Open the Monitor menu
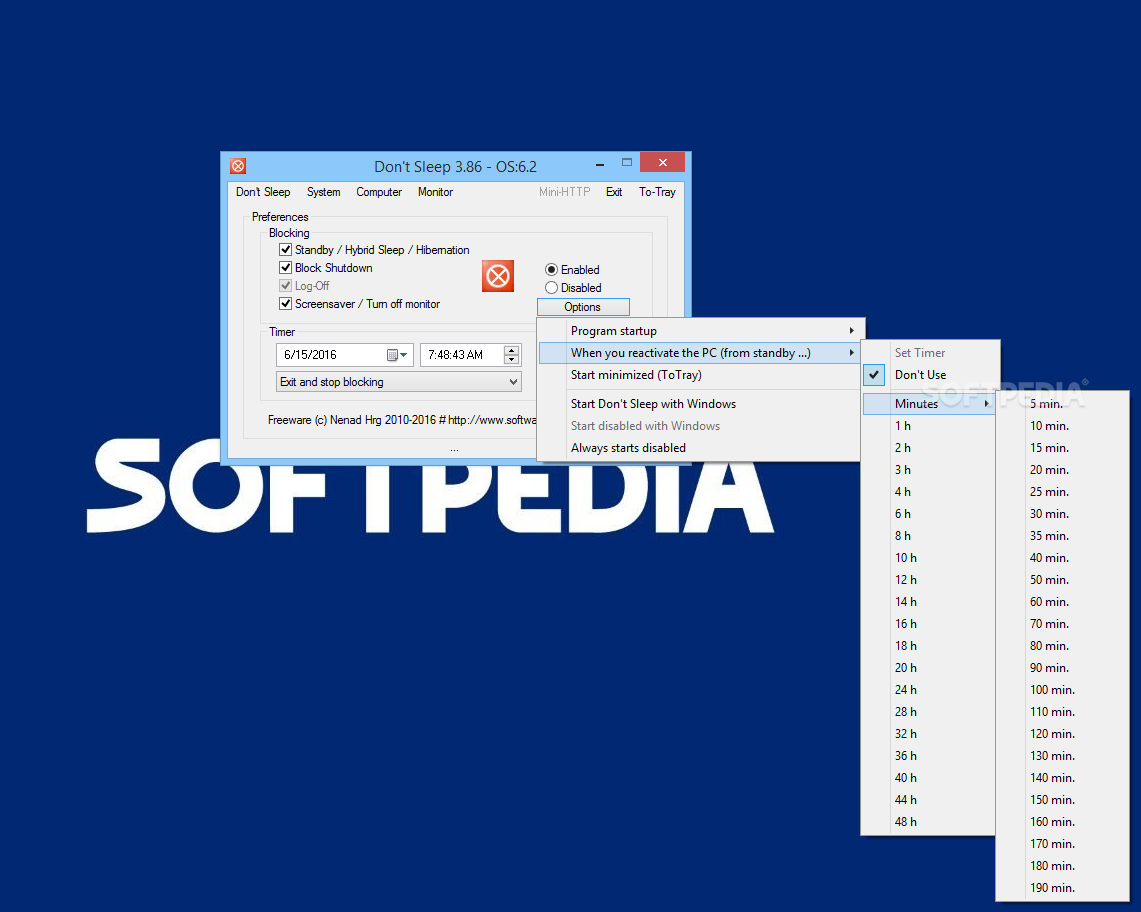The image size is (1141, 912). point(435,192)
